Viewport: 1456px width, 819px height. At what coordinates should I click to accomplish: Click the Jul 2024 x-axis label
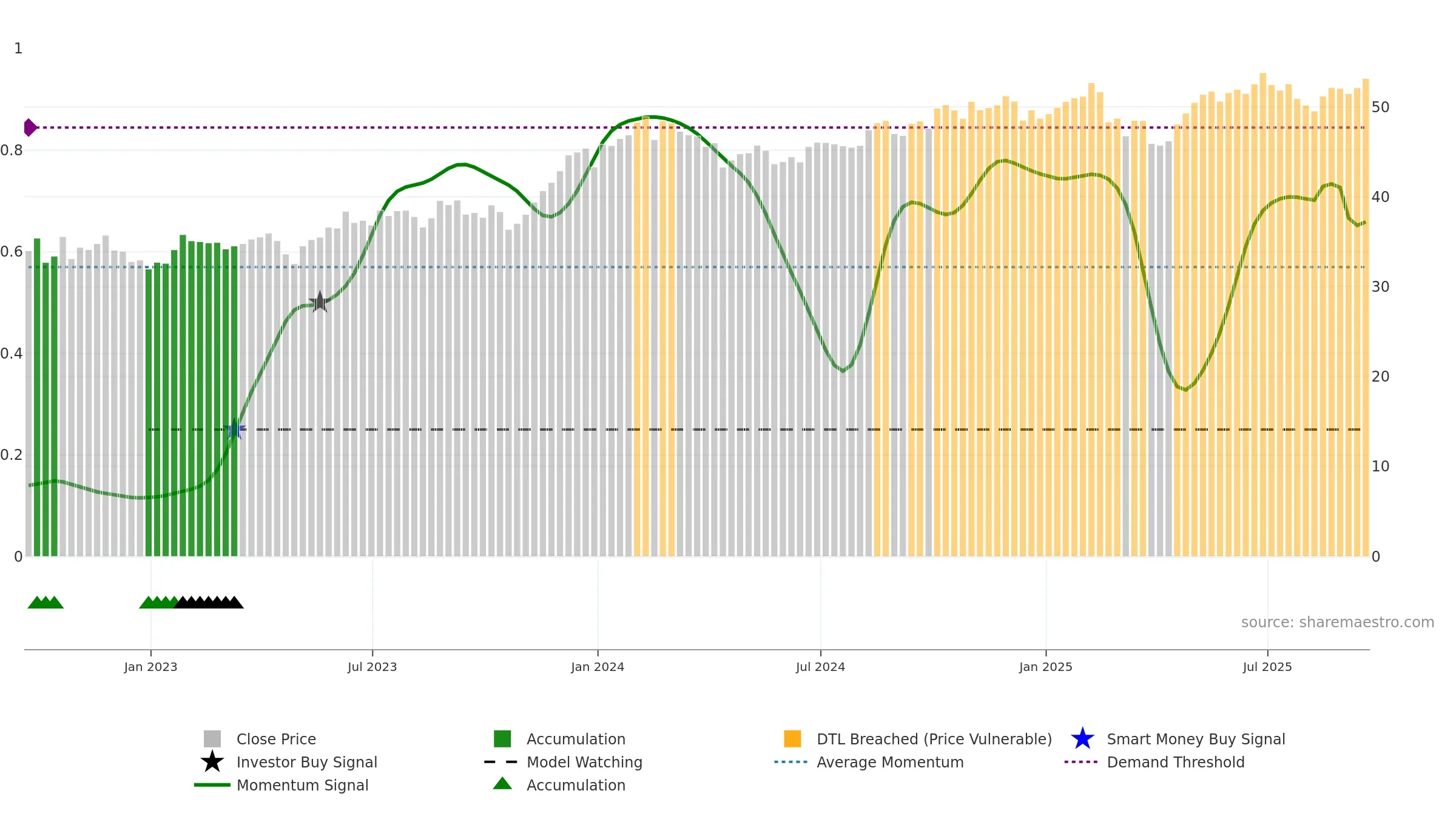coord(820,667)
